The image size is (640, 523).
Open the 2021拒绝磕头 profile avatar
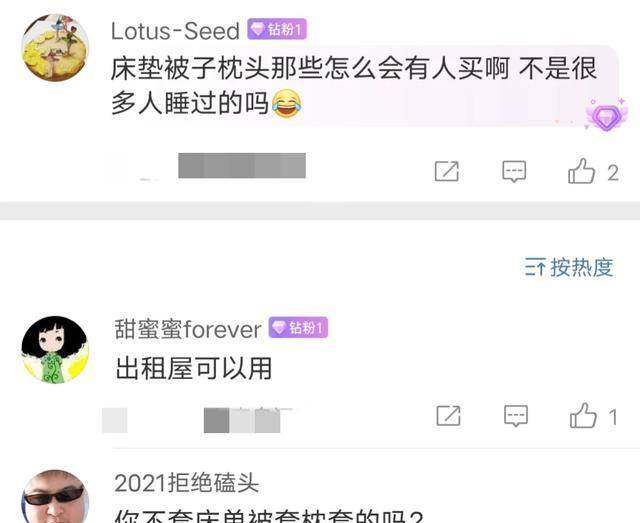coord(55,496)
